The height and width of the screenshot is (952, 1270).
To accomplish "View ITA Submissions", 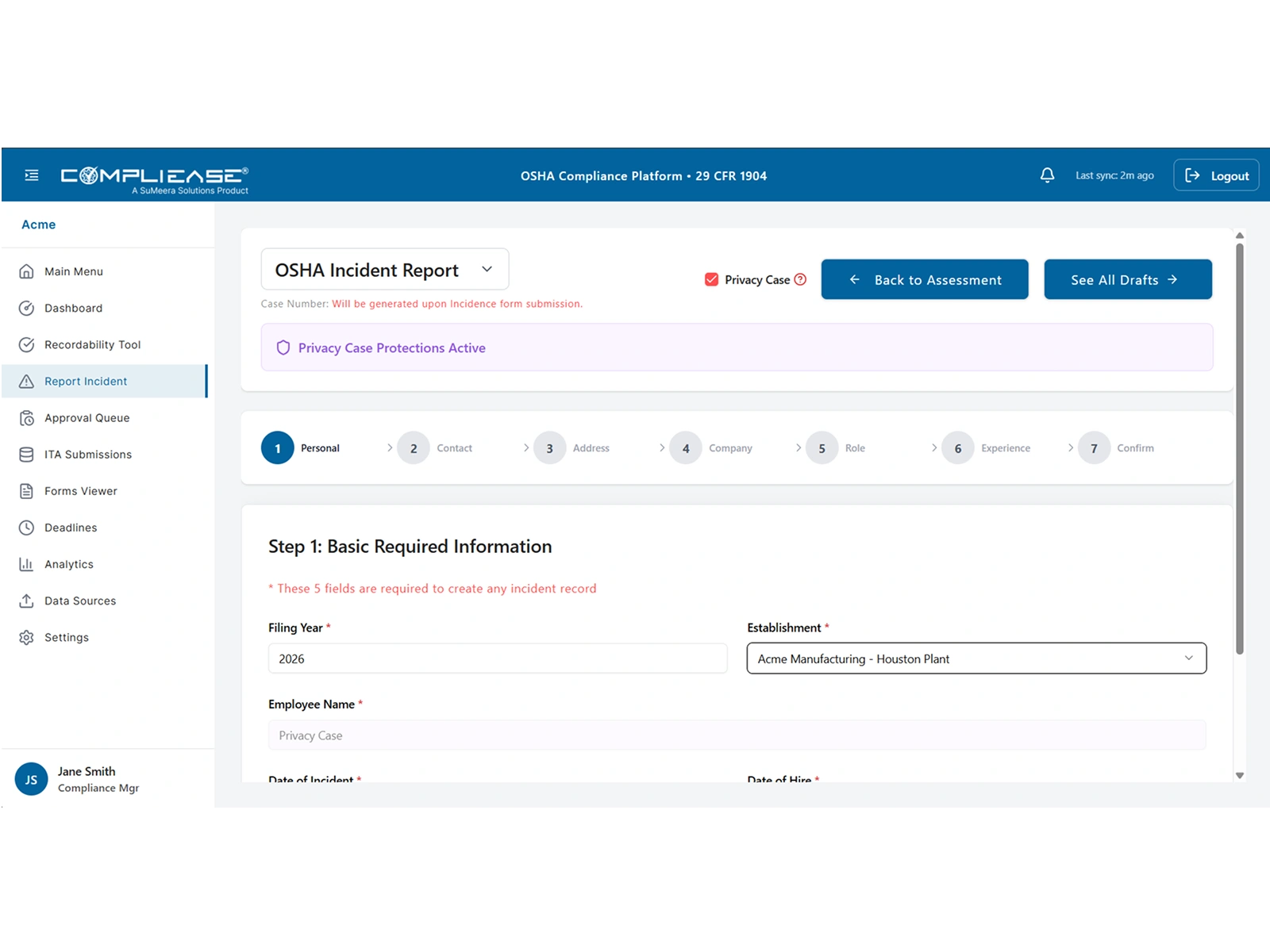I will tap(87, 454).
